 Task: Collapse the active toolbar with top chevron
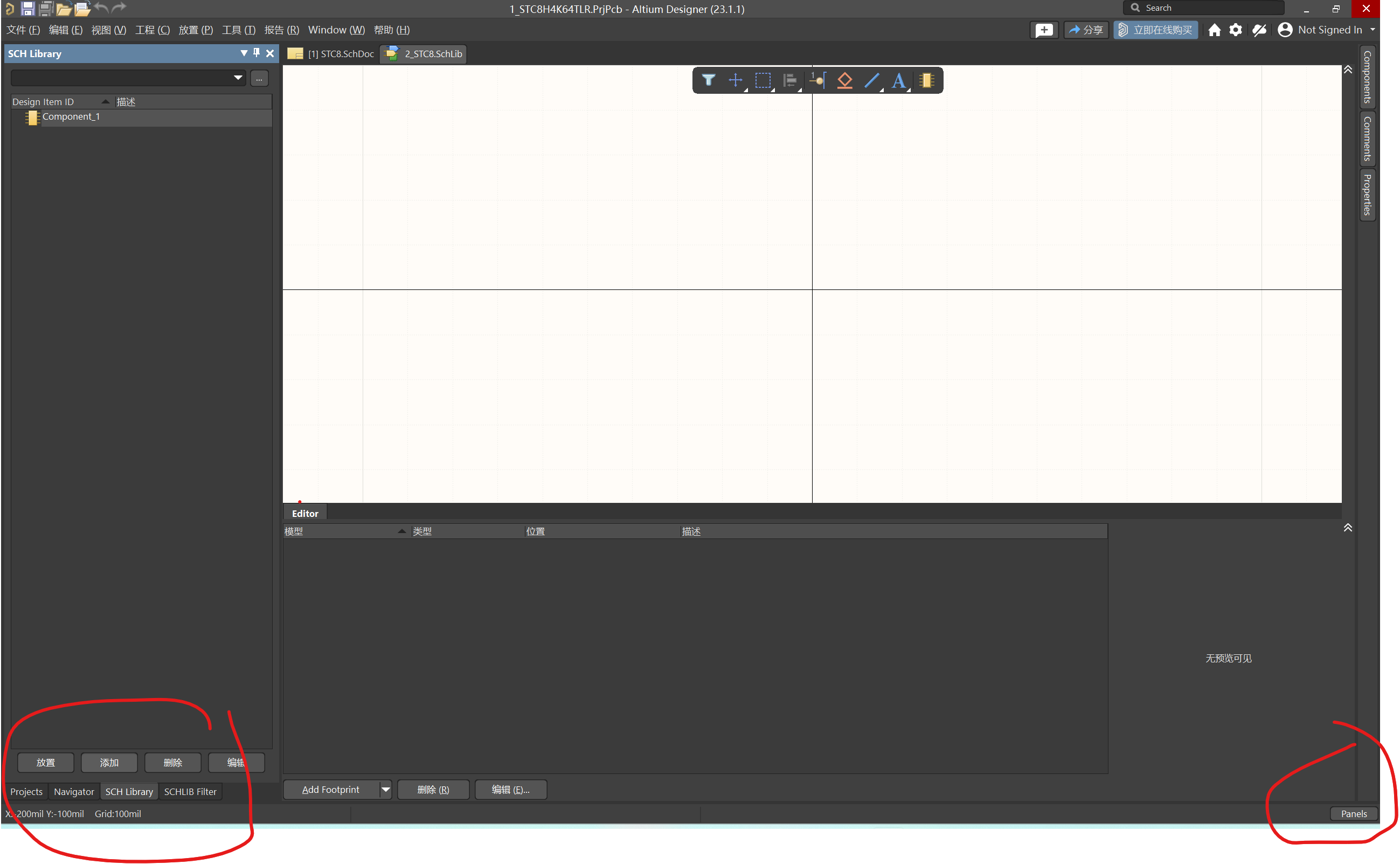pyautogui.click(x=1347, y=70)
